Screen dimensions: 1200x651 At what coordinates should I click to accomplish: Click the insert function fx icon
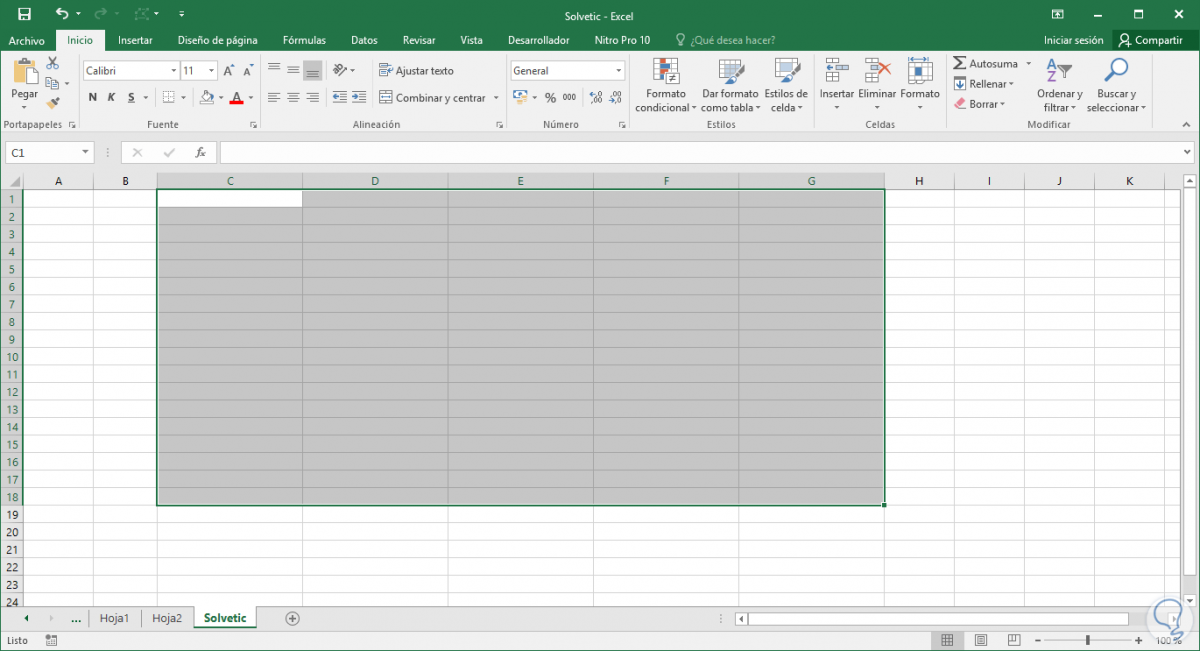tap(200, 153)
